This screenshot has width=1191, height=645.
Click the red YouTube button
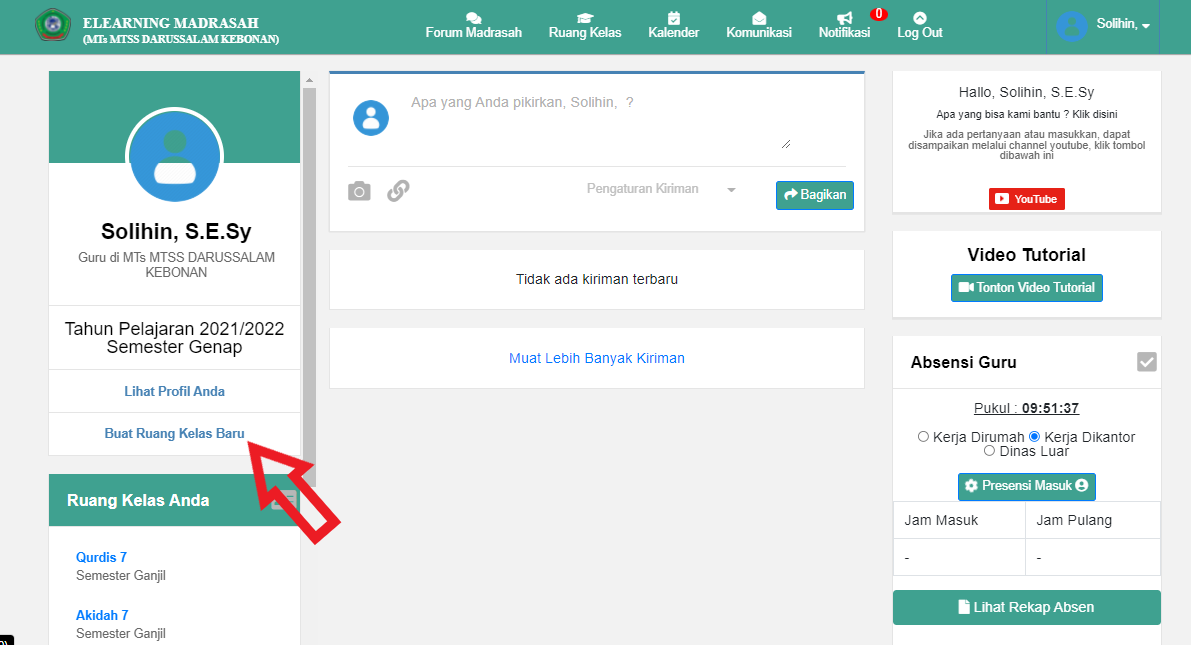tap(1027, 199)
